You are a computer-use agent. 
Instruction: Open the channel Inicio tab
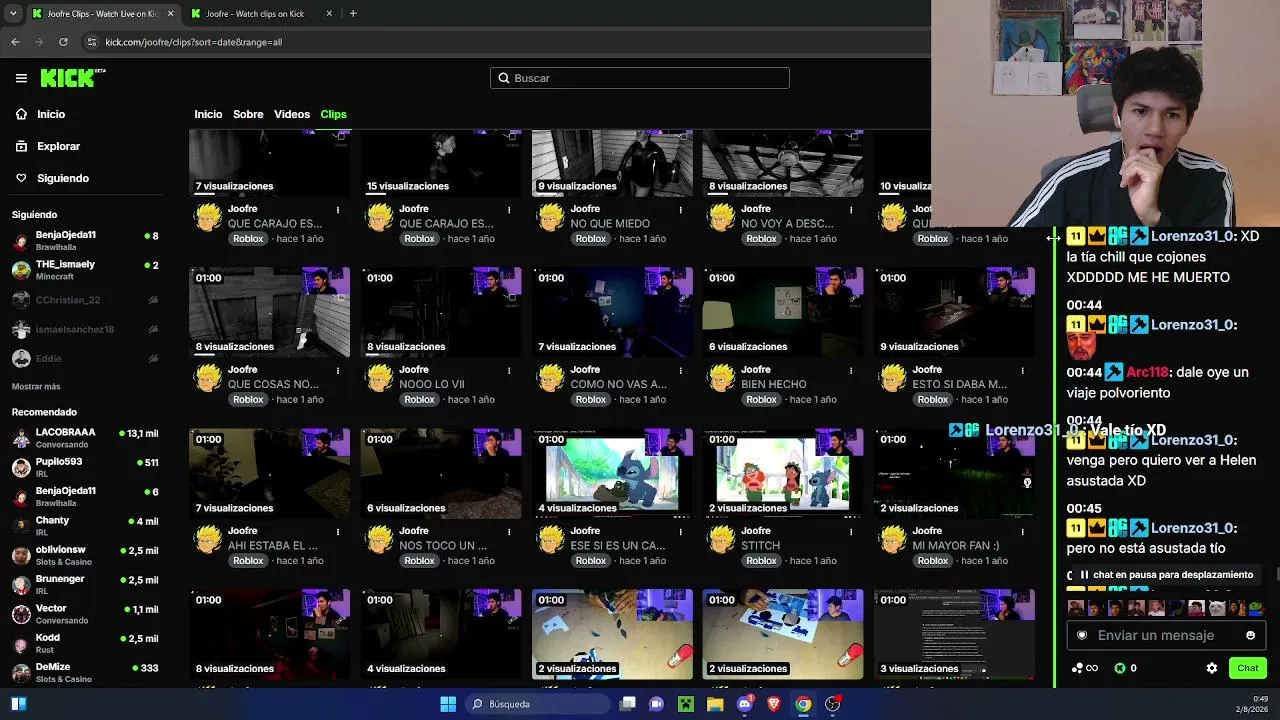click(x=208, y=114)
